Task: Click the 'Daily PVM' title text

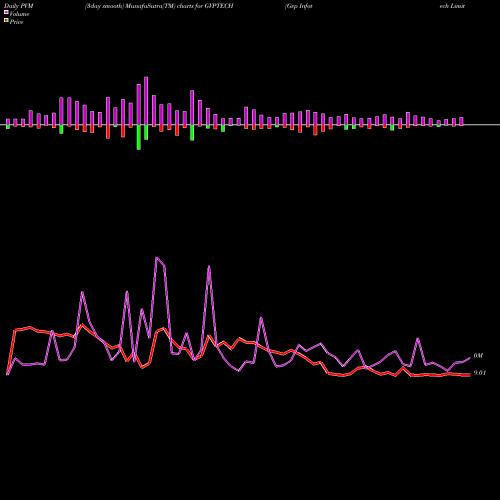Action: click(19, 6)
